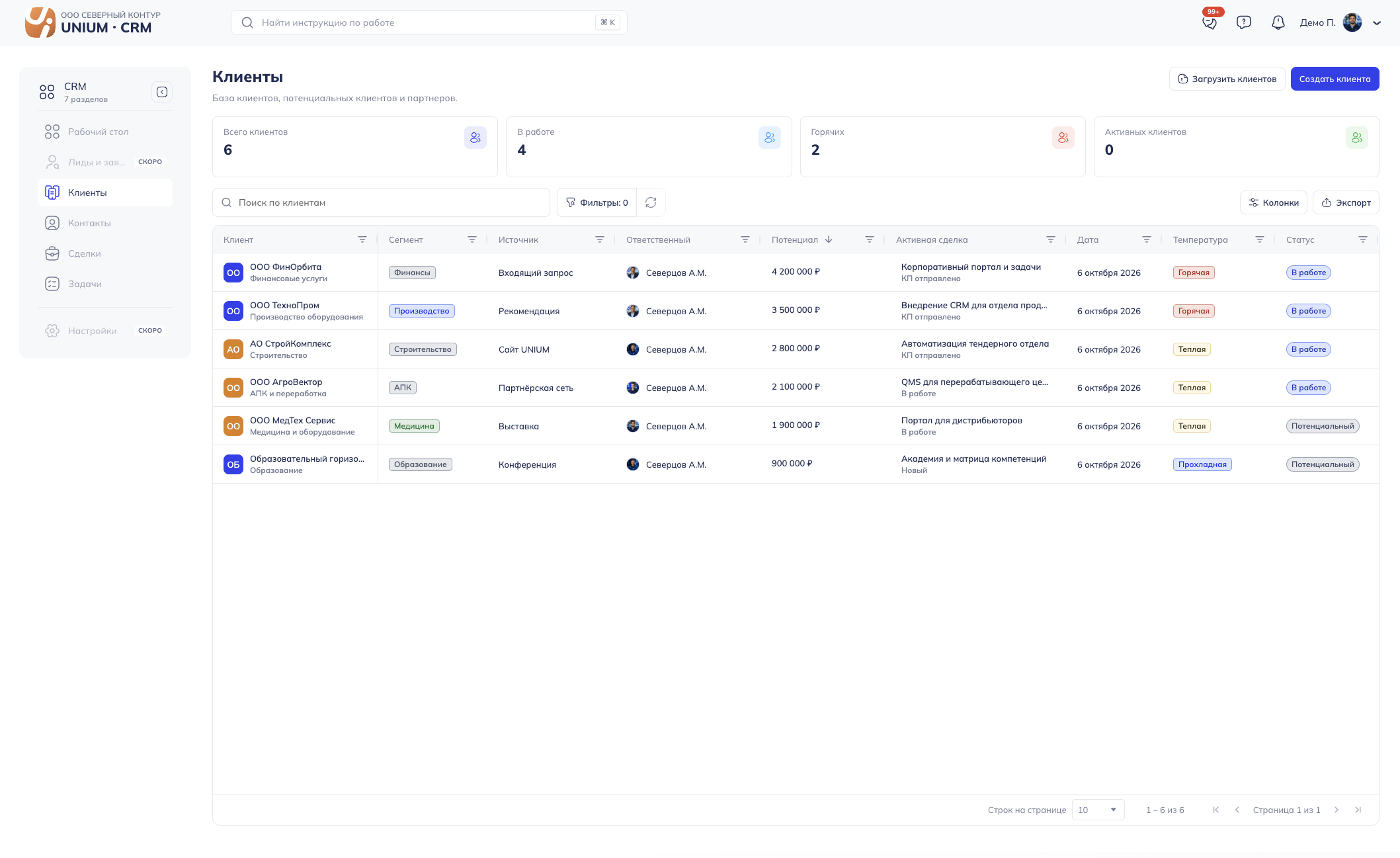The width and height of the screenshot is (1400, 858).
Task: Open filter for Источник column
Action: [600, 239]
